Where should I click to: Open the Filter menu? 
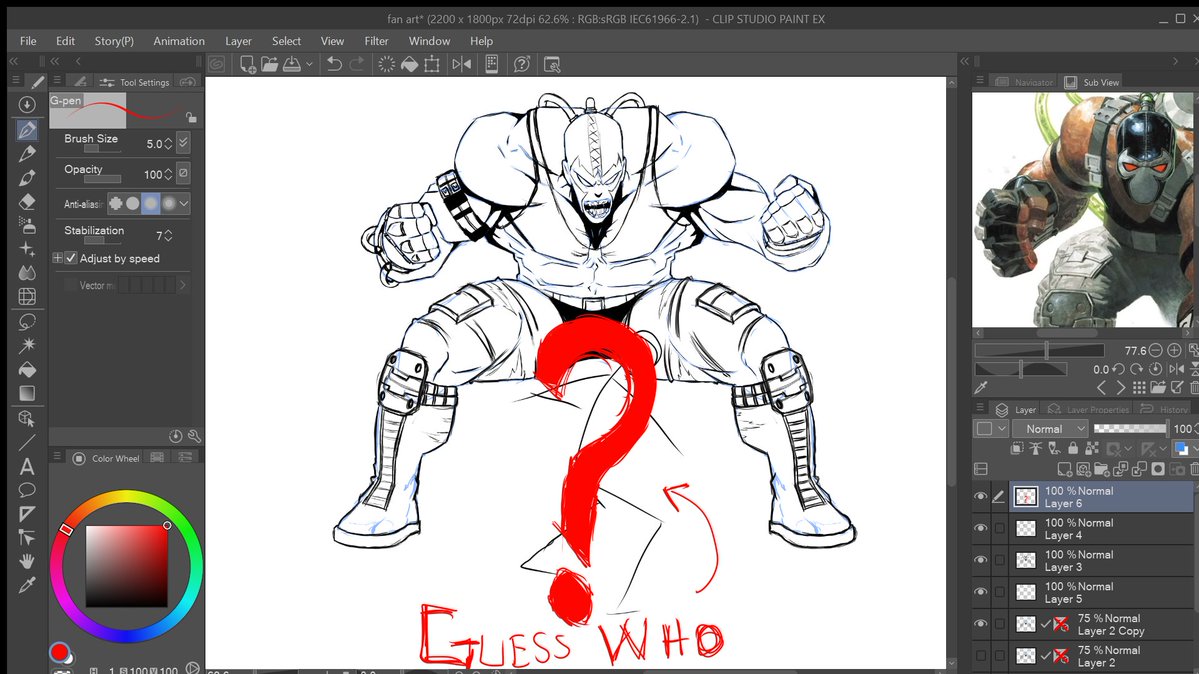pyautogui.click(x=376, y=41)
